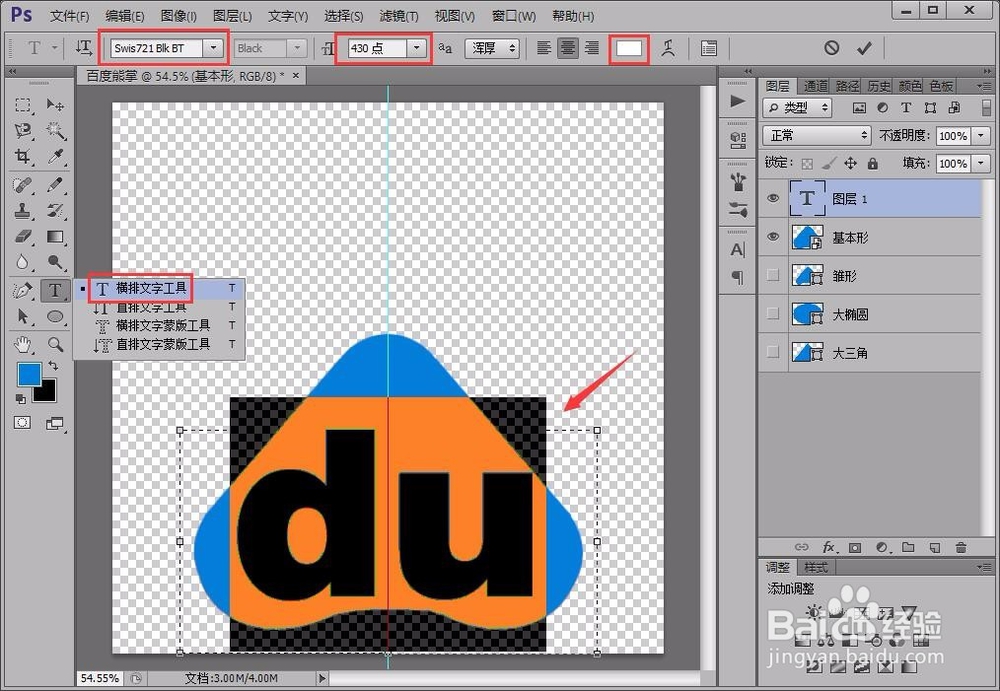Image resolution: width=1000 pixels, height=691 pixels.
Task: Click the blue foreground color swatch
Action: [29, 375]
